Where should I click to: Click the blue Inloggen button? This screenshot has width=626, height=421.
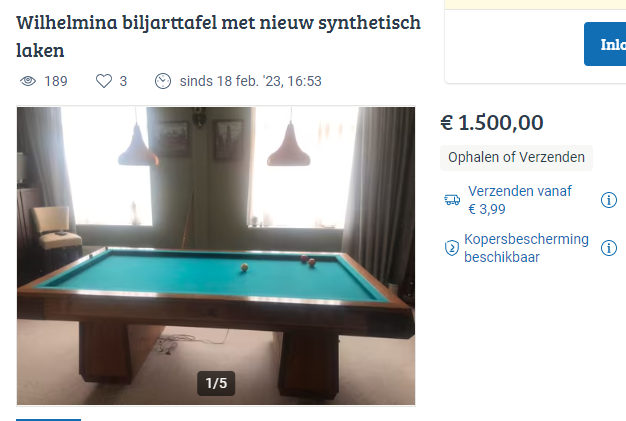point(605,44)
